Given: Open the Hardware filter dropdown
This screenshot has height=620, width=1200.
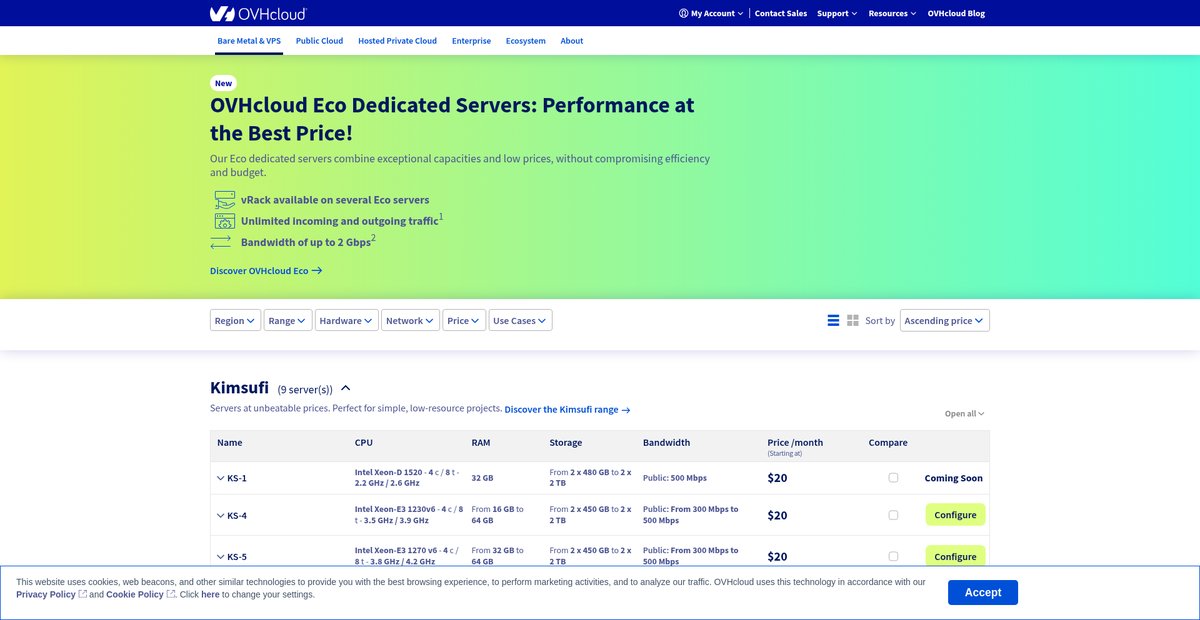Looking at the screenshot, I should point(347,320).
